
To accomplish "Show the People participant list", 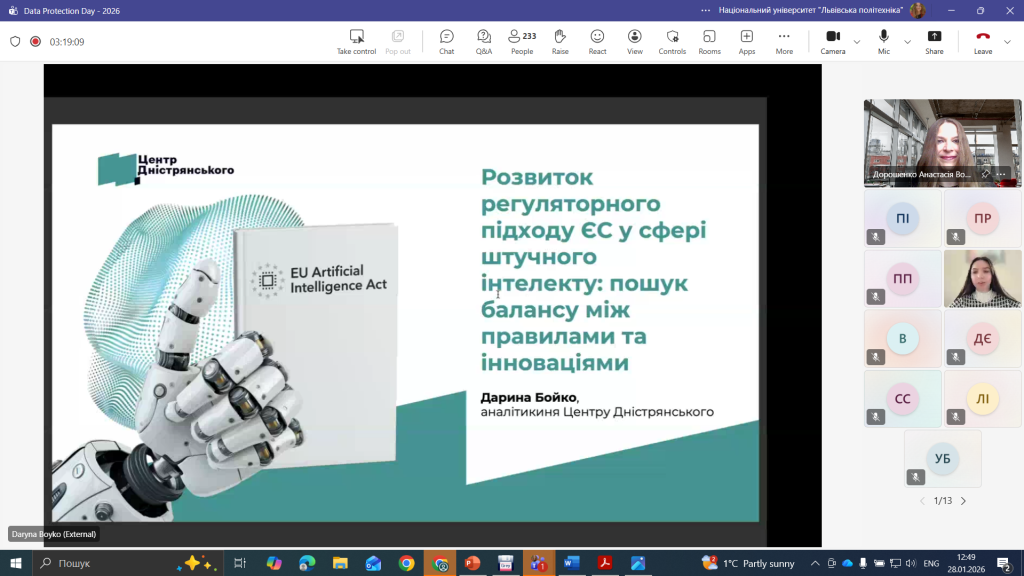I will coord(522,41).
